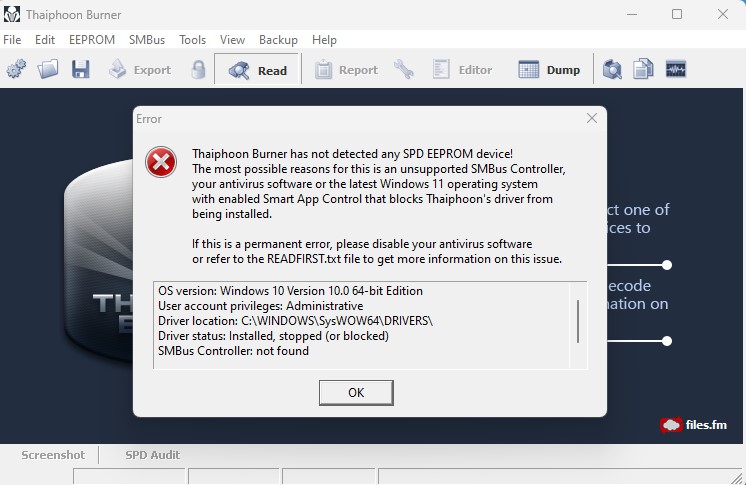Open the Report toolbar button
This screenshot has width=746, height=485.
[x=347, y=70]
